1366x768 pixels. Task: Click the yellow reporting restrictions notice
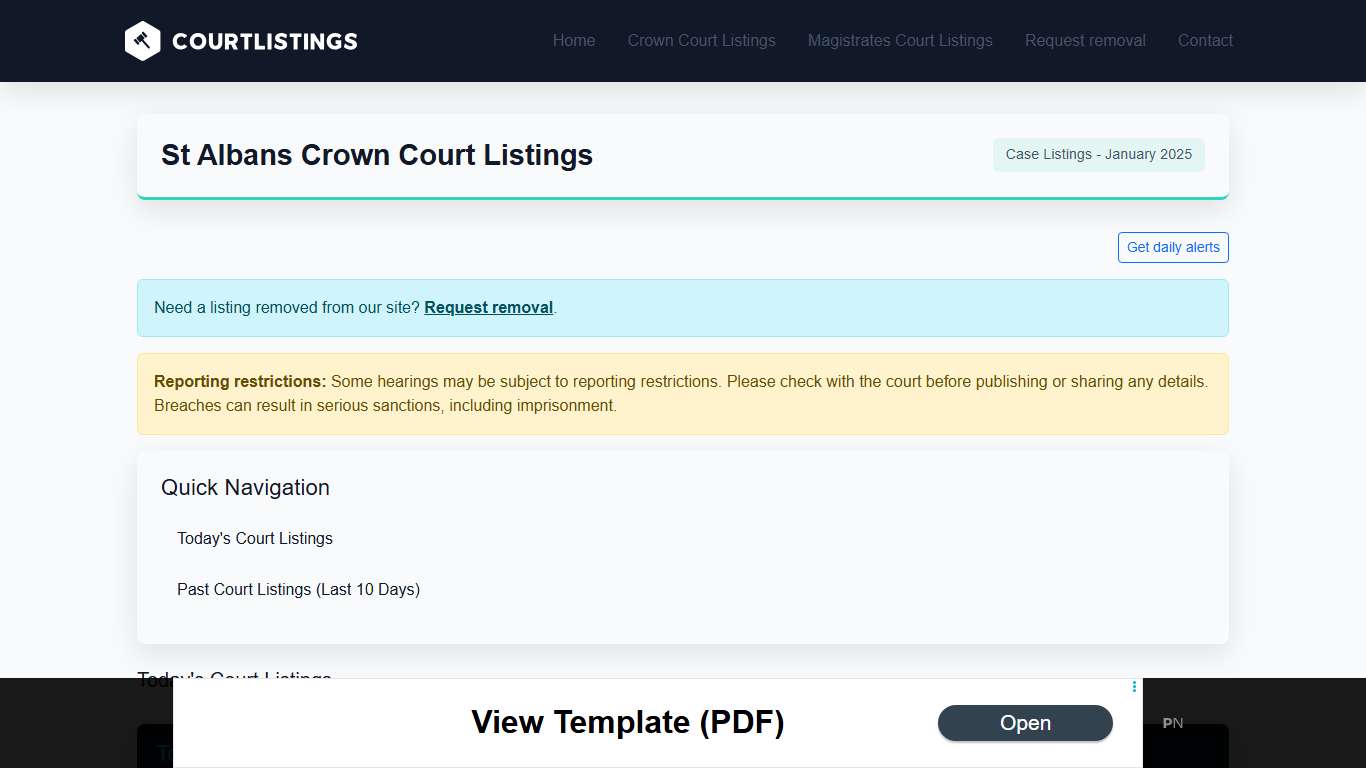(683, 393)
